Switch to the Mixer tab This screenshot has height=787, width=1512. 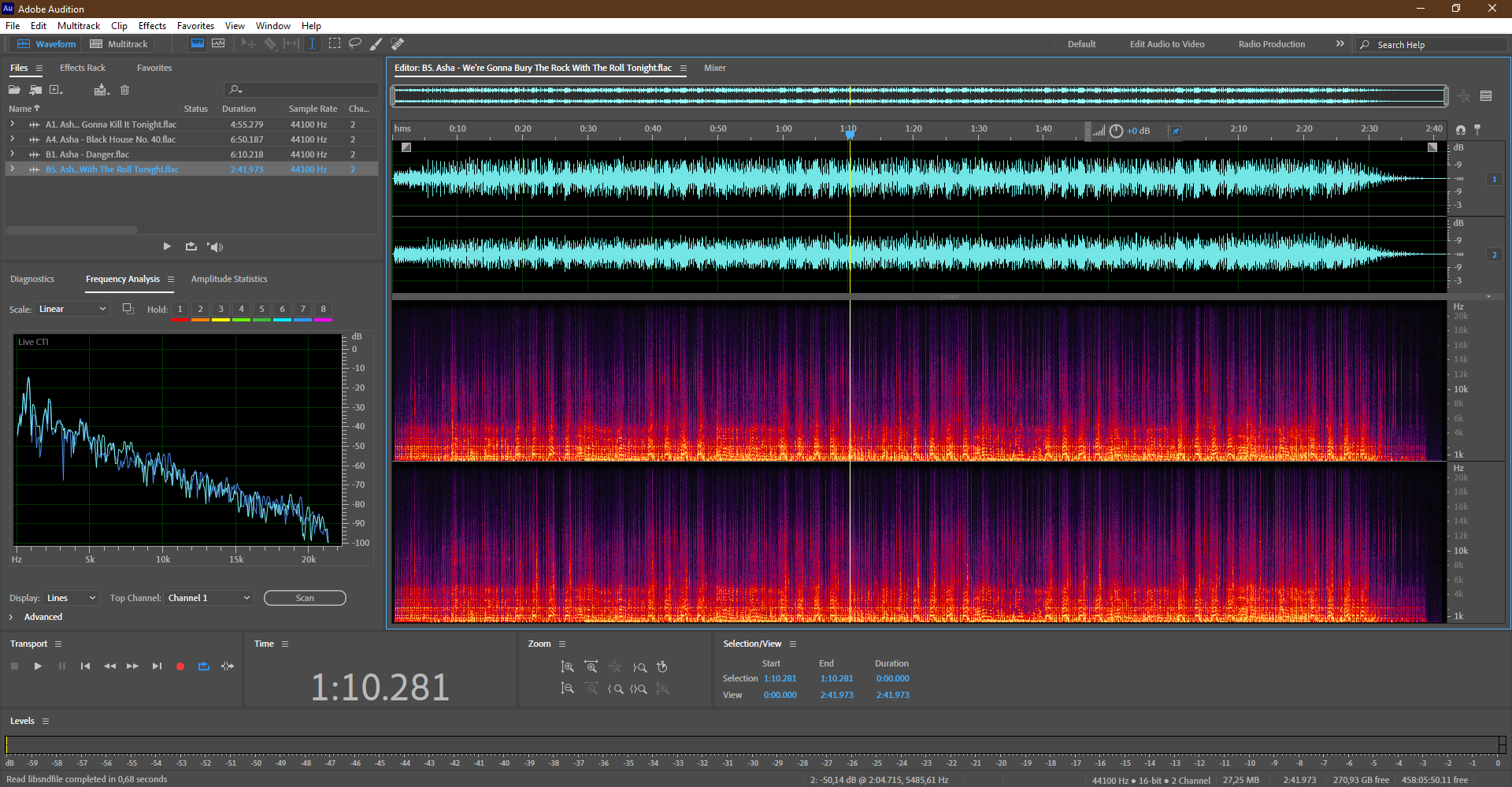tap(715, 69)
